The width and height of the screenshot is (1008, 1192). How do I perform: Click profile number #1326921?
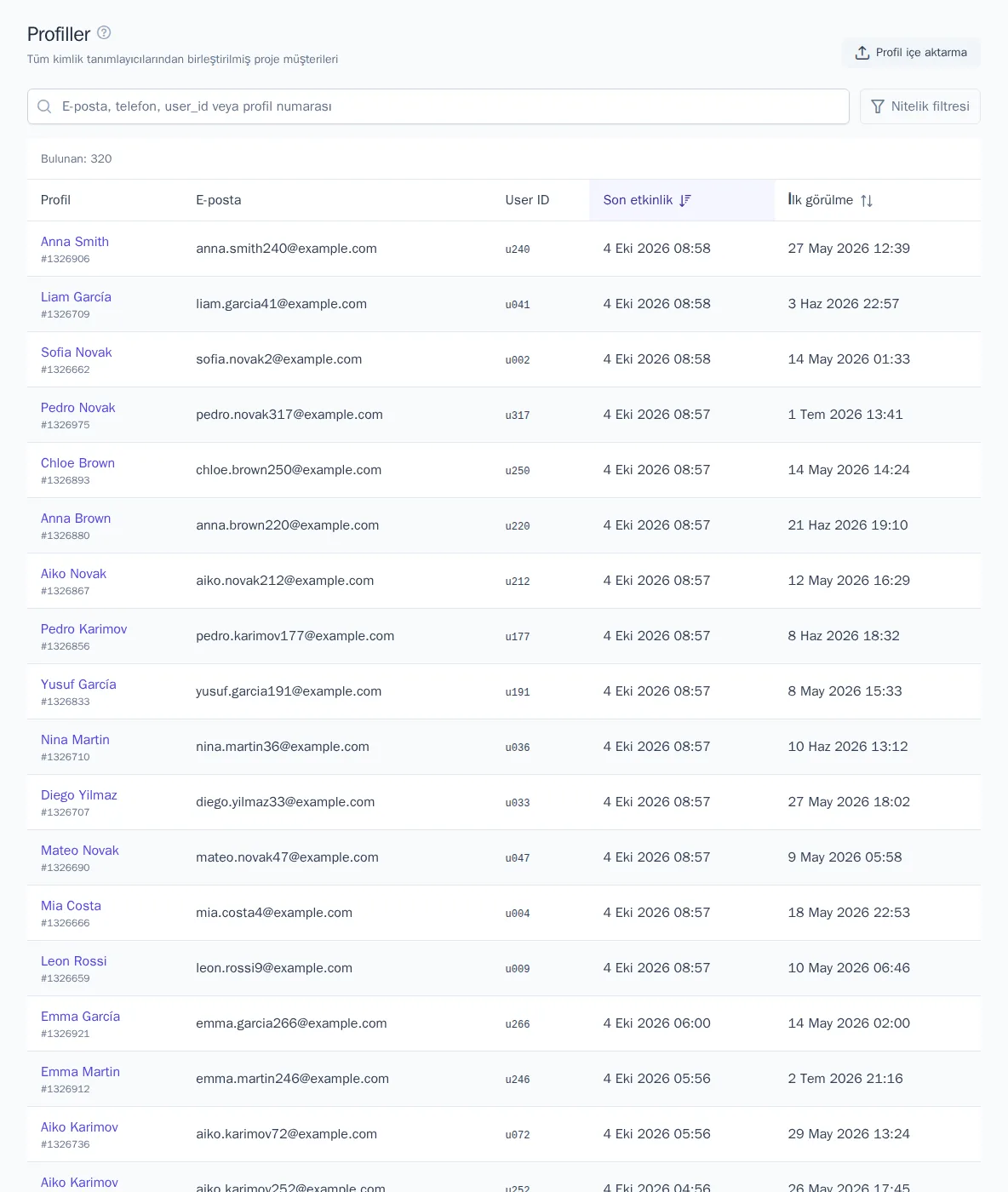pos(65,1034)
